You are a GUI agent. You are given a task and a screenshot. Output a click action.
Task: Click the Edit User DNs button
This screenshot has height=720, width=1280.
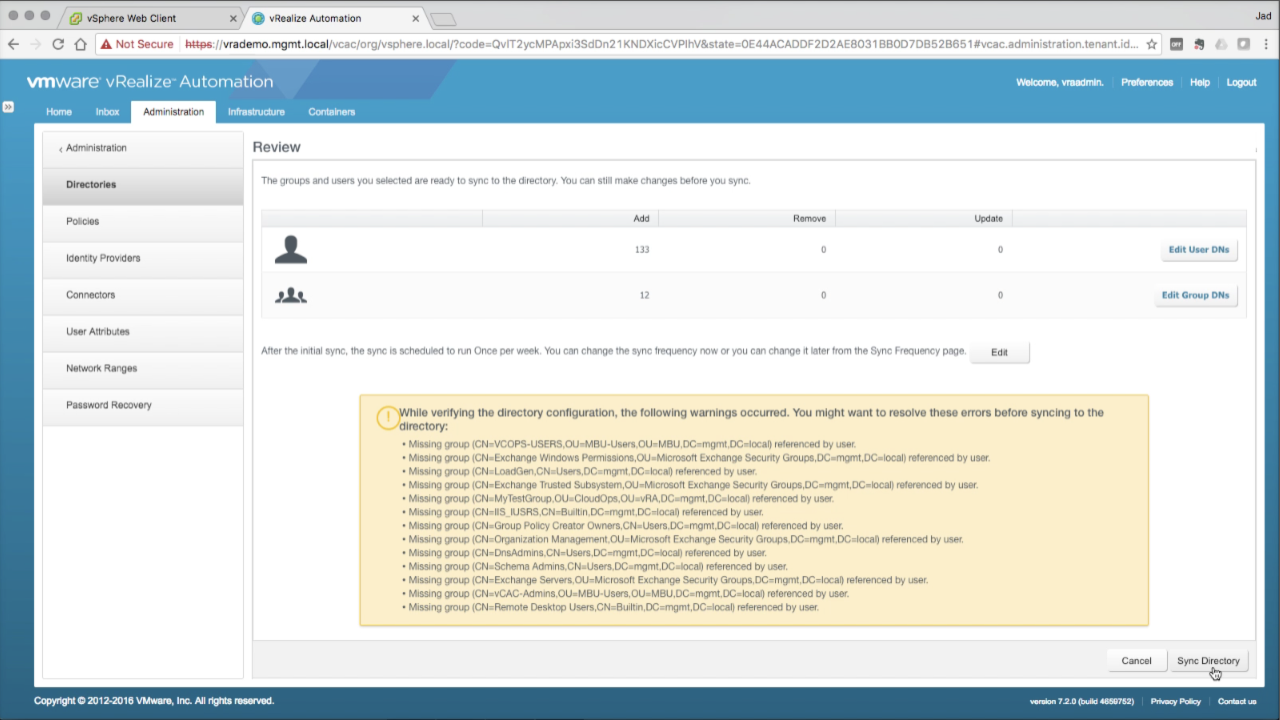click(x=1199, y=250)
